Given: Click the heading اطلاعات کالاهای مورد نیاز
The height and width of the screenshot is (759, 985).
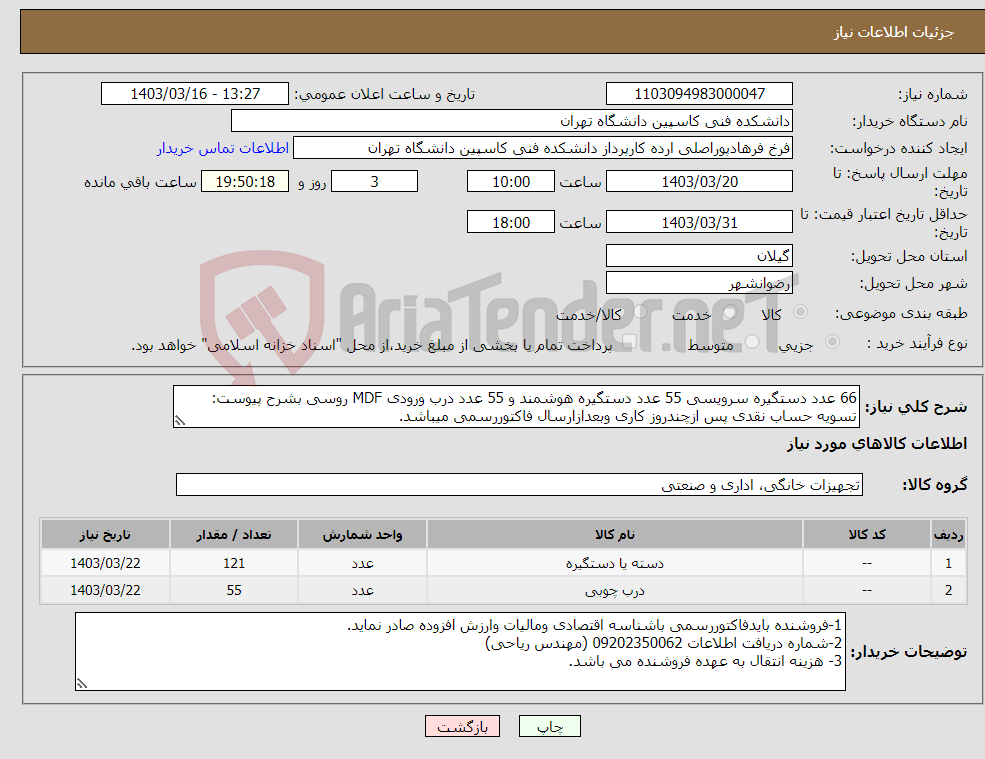Looking at the screenshot, I should tap(877, 444).
